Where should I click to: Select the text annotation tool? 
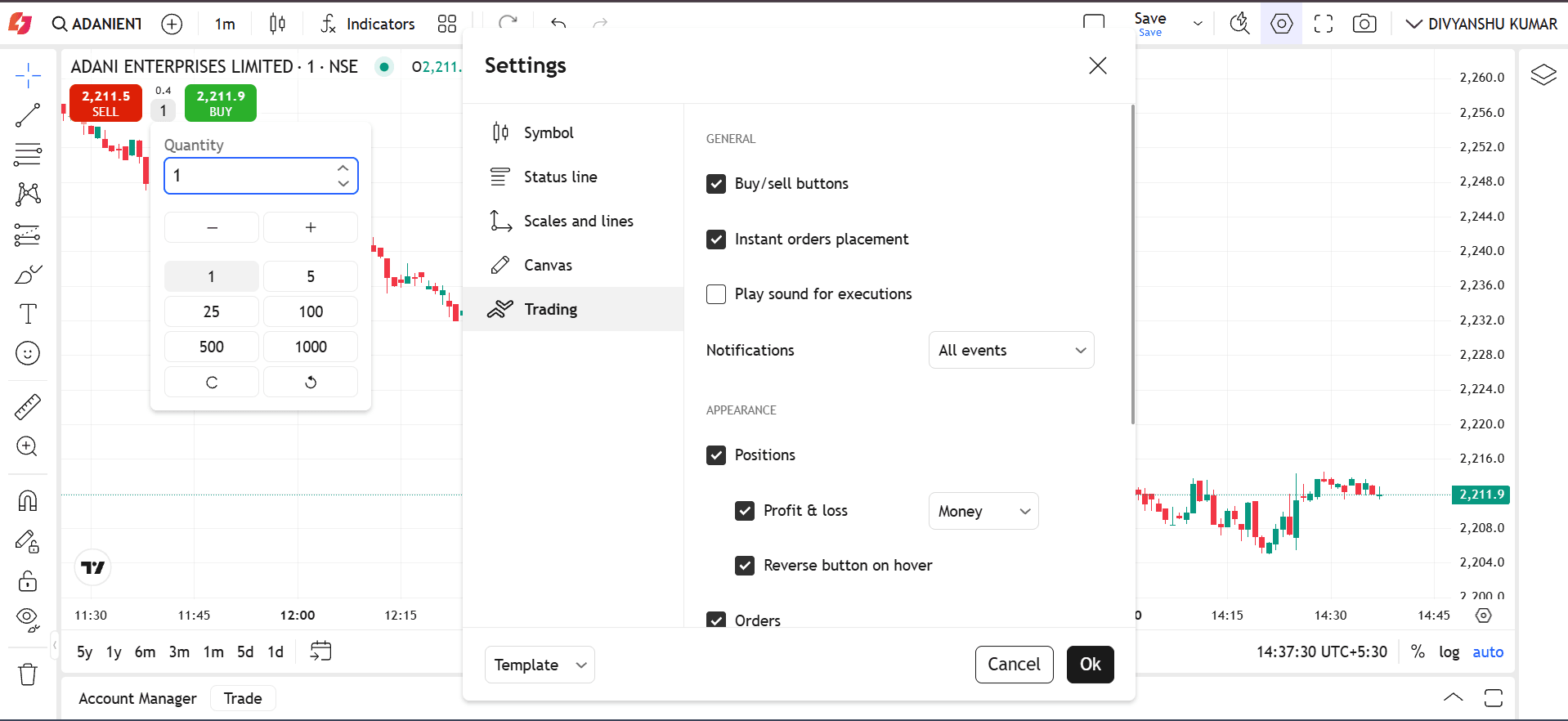28,314
